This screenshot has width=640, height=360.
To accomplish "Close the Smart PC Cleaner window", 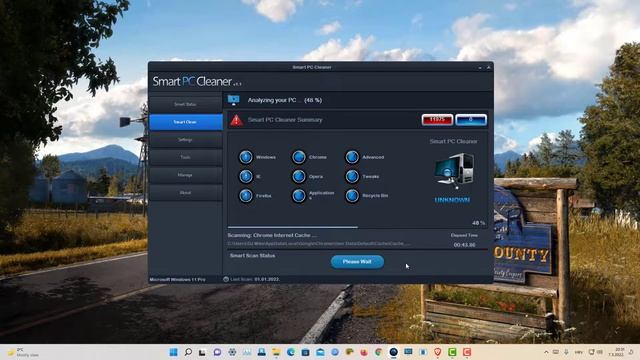I will tap(489, 67).
